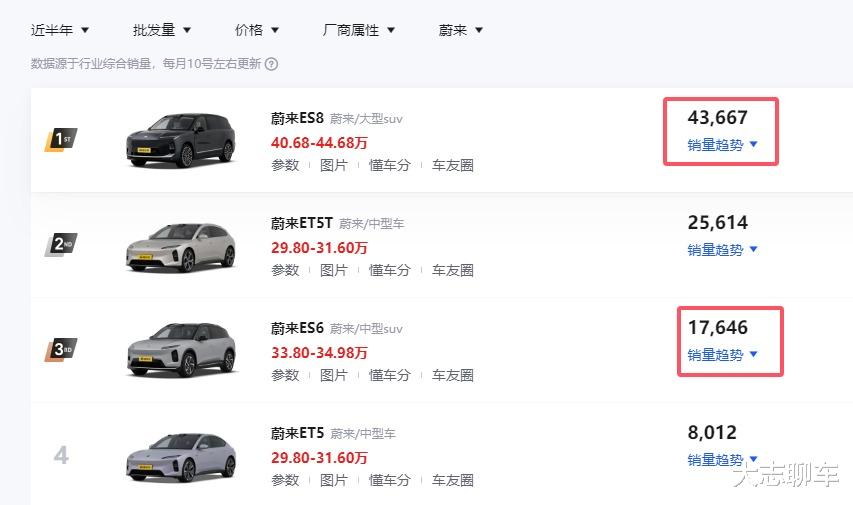This screenshot has width=853, height=505.
Task: Expand the 厂商属性 filter dropdown
Action: [359, 30]
